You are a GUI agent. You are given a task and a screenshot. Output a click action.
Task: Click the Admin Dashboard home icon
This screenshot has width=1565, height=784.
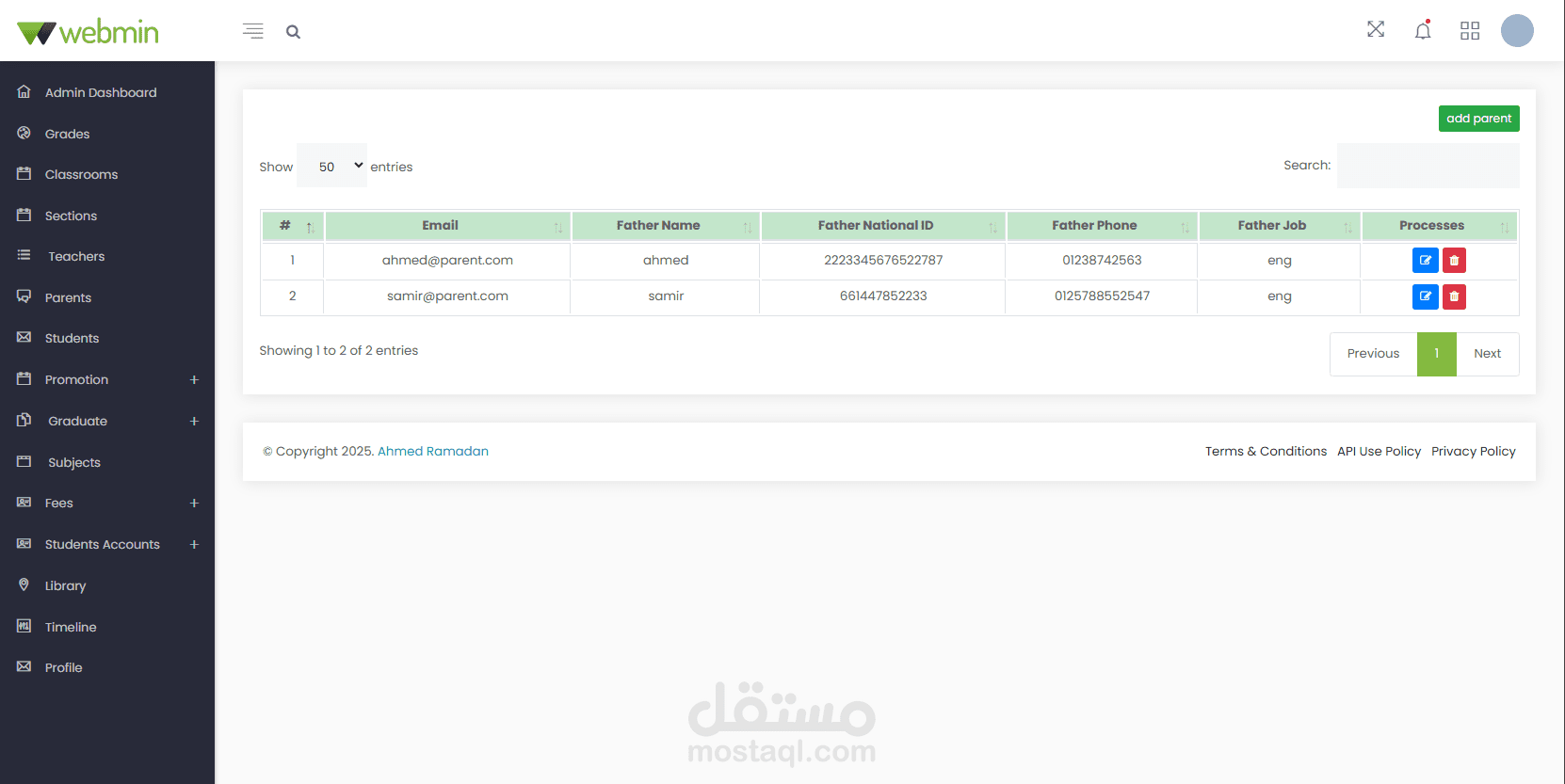(x=24, y=91)
